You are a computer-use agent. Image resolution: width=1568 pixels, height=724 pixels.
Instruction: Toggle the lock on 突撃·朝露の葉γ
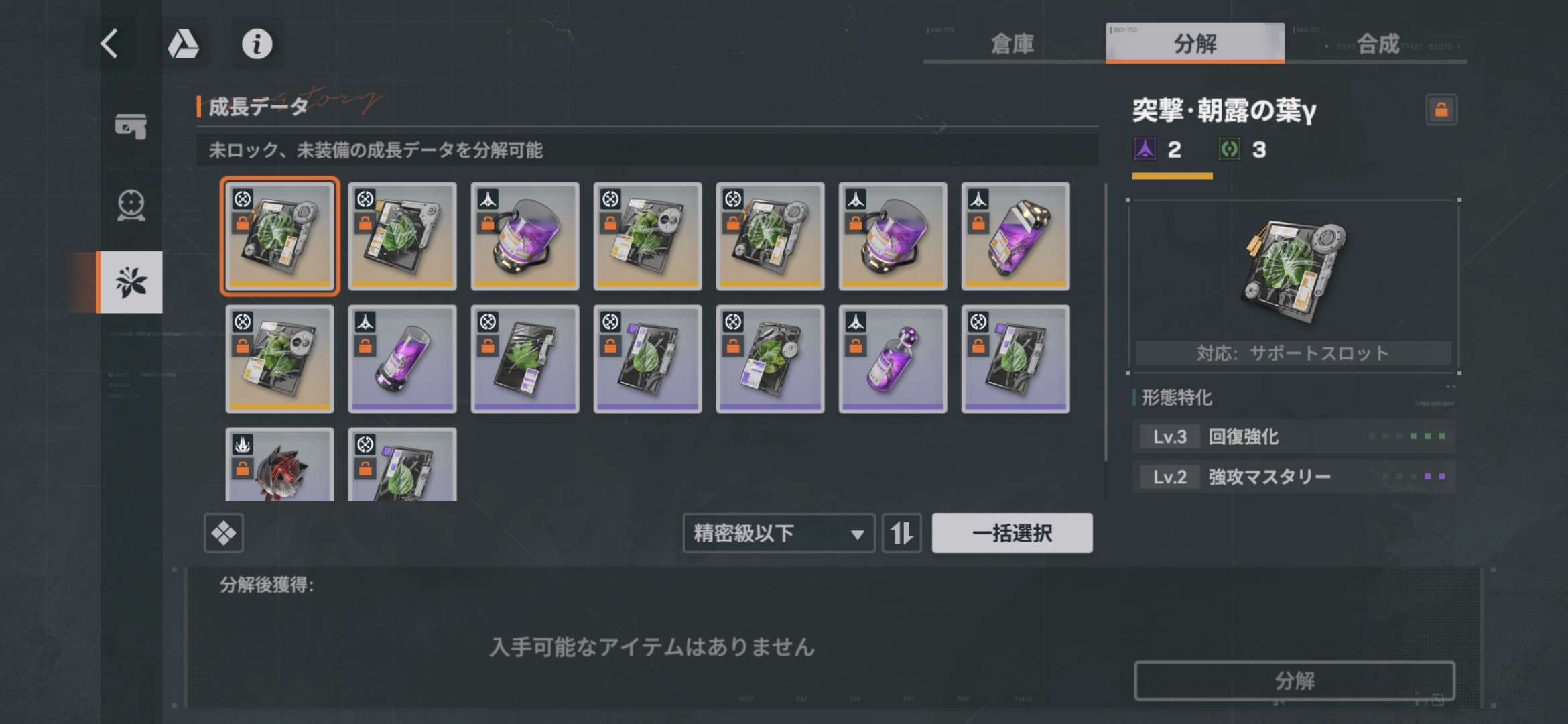[1441, 109]
